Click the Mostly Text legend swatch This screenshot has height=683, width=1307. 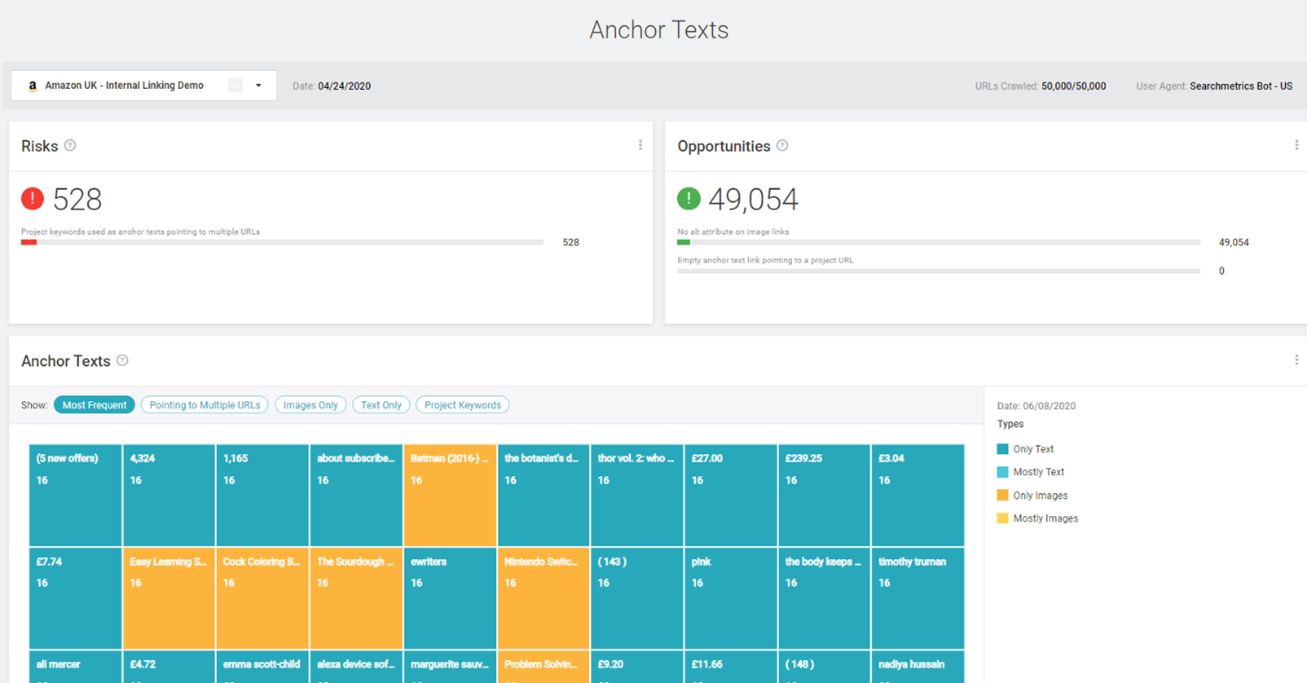[1002, 472]
